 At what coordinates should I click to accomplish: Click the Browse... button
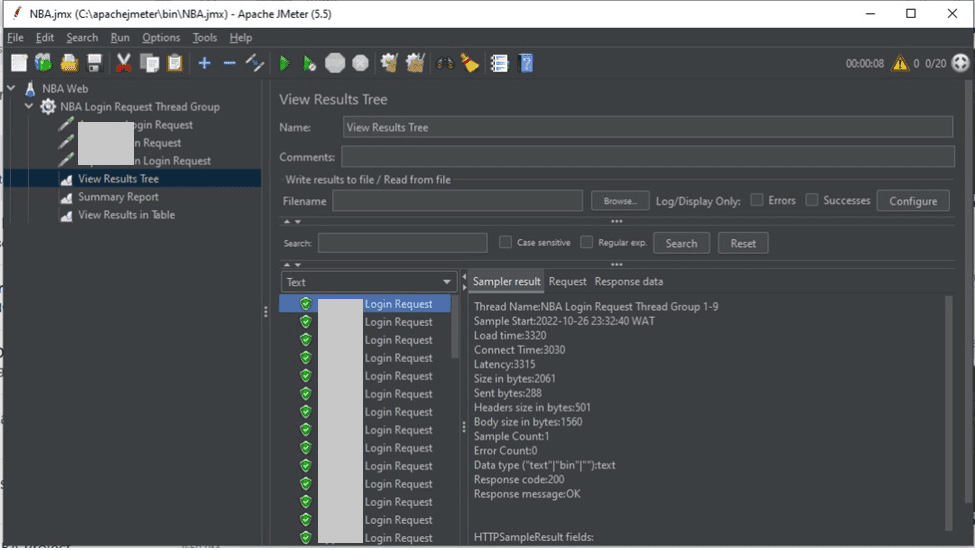(620, 201)
